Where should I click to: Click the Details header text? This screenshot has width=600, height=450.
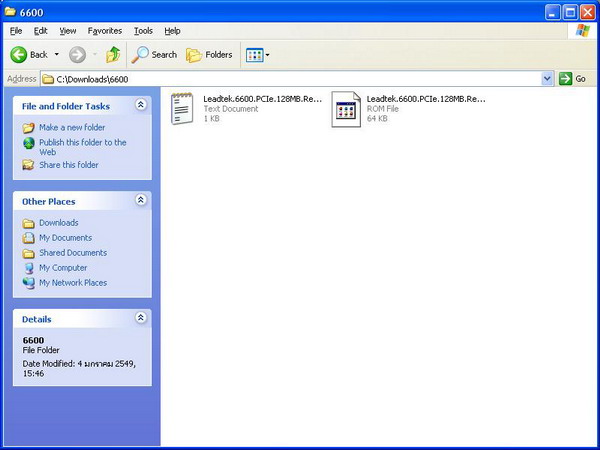pyautogui.click(x=36, y=320)
